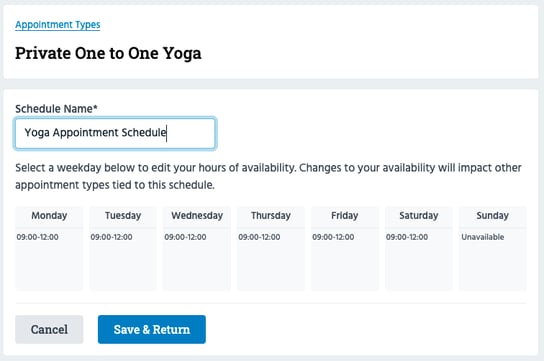Select the Friday day header
544x361 pixels.
click(345, 216)
